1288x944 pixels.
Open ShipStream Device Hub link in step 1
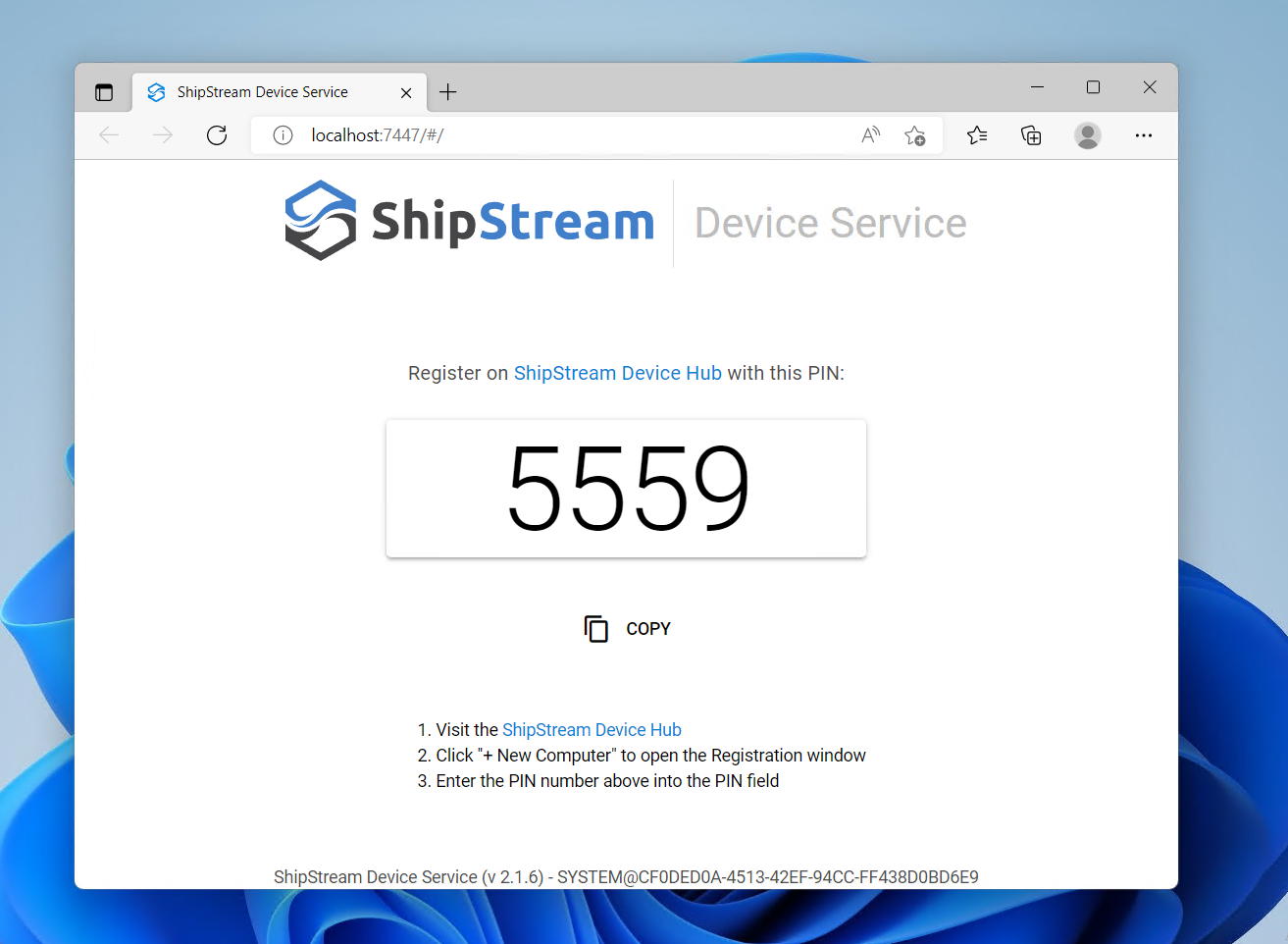[x=592, y=730]
